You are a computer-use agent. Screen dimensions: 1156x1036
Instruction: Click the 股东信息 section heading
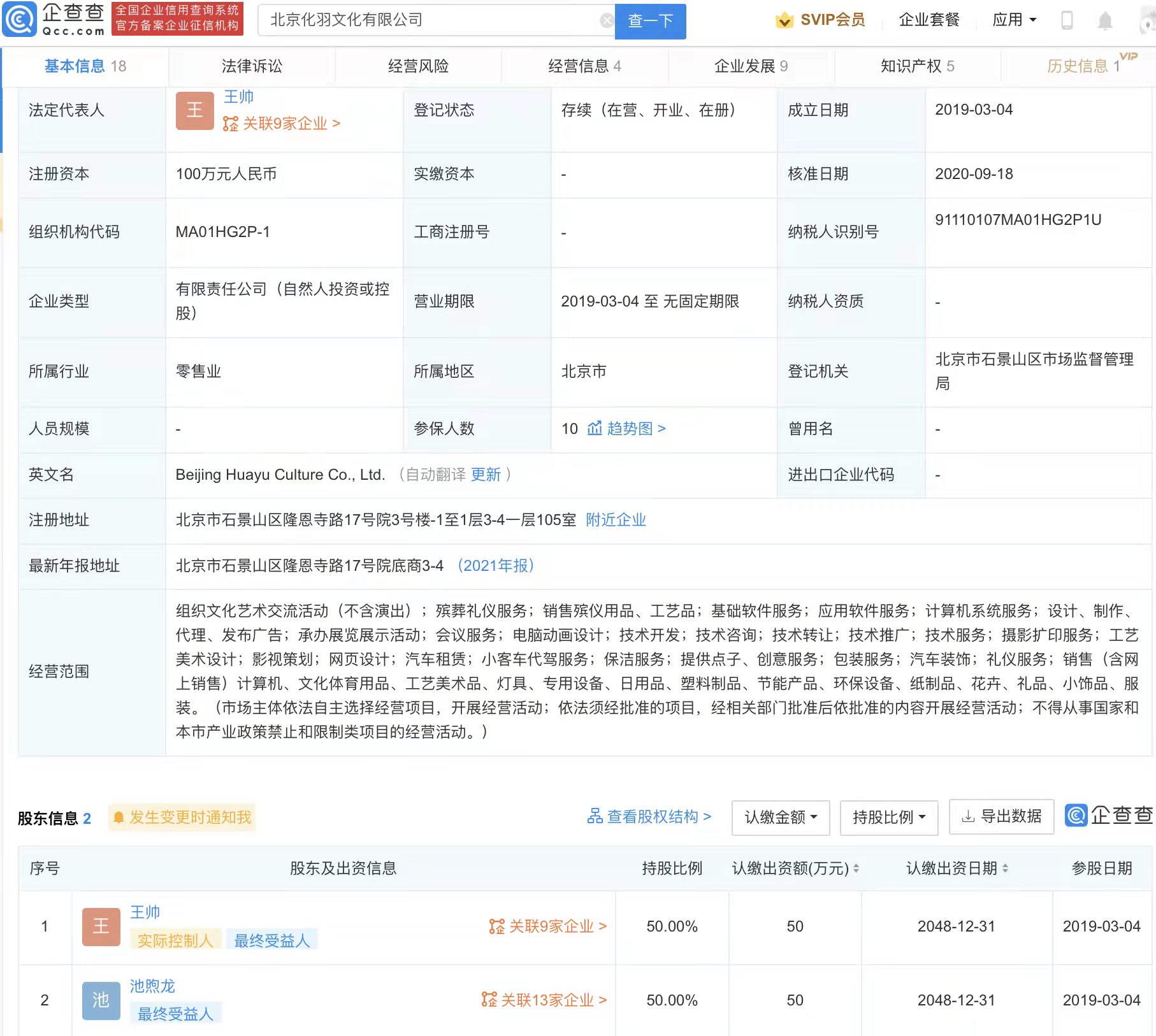[x=48, y=818]
